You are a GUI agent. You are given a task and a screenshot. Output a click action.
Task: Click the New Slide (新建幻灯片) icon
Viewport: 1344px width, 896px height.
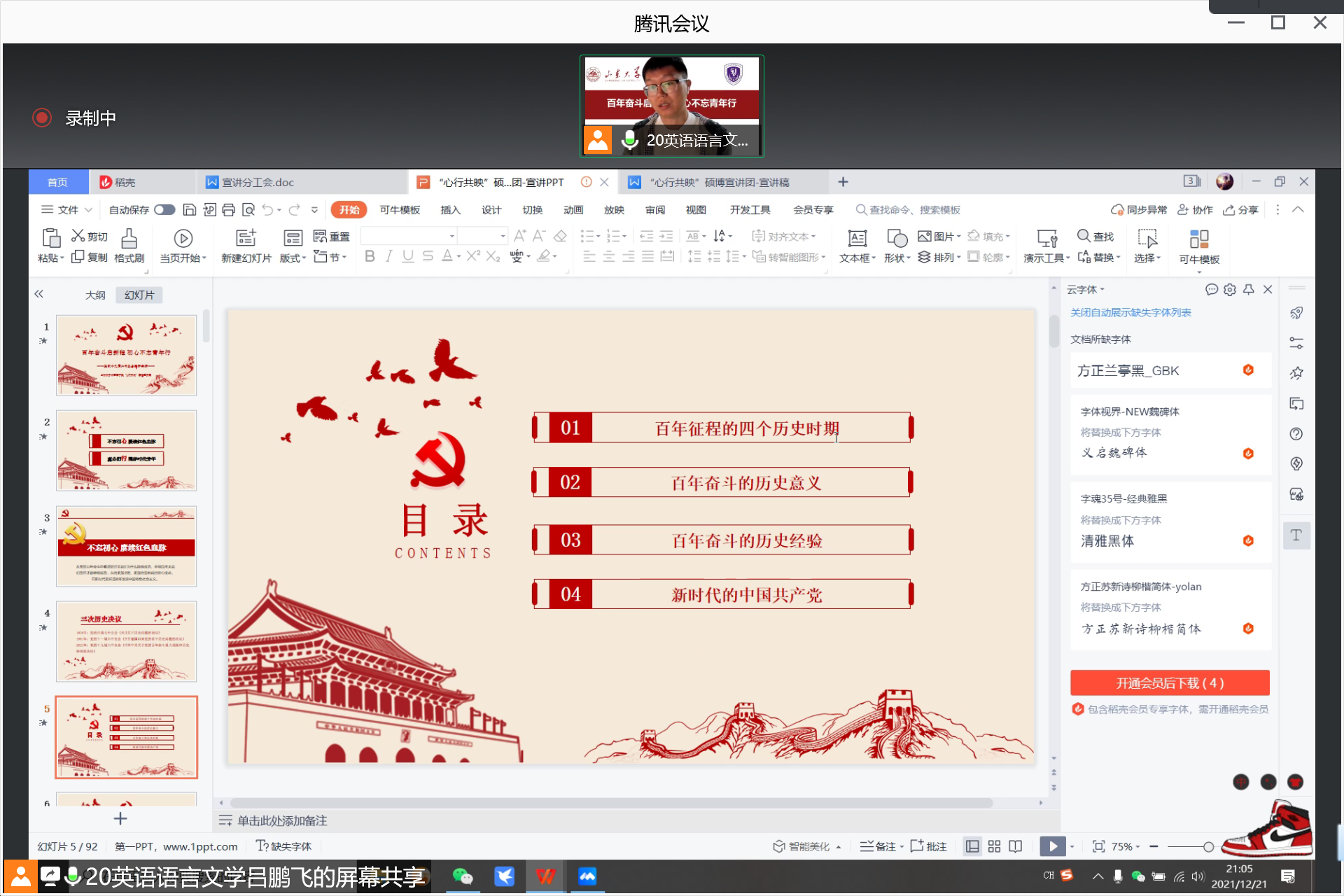[x=246, y=239]
